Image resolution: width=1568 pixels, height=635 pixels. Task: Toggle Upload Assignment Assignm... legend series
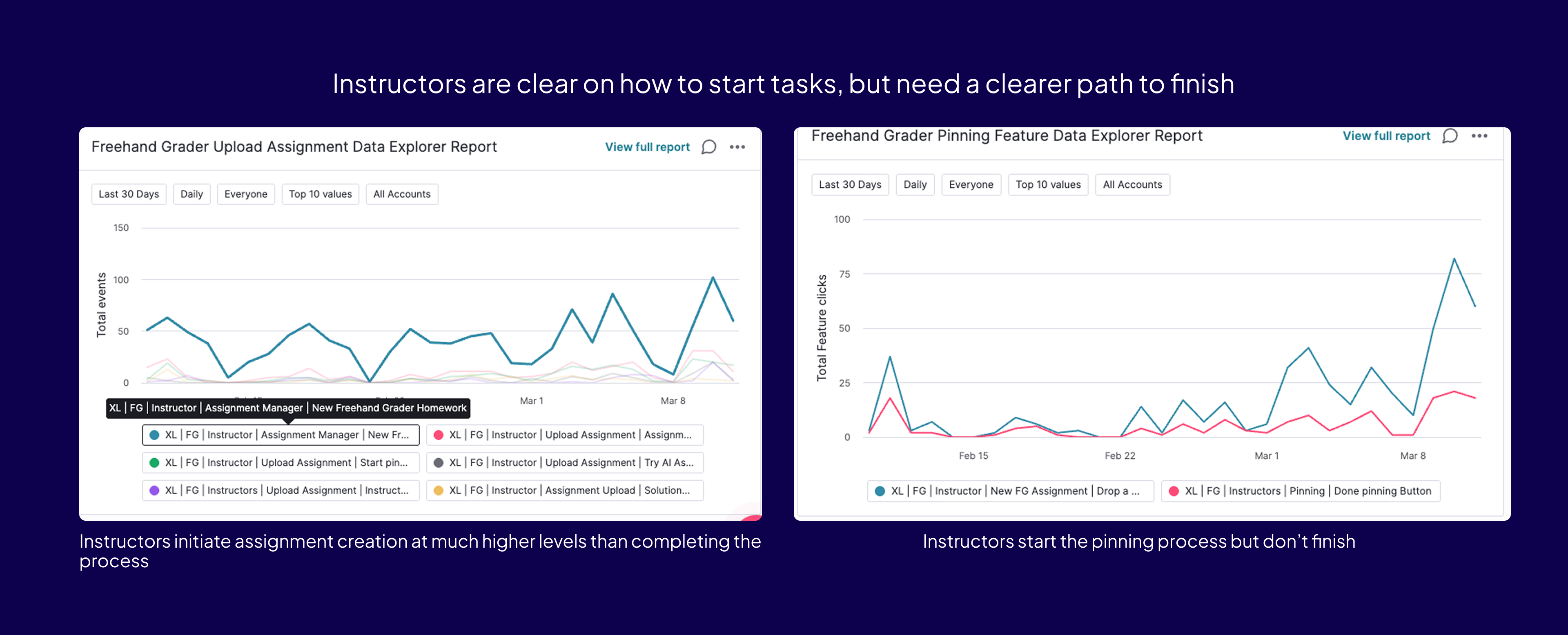coord(565,435)
